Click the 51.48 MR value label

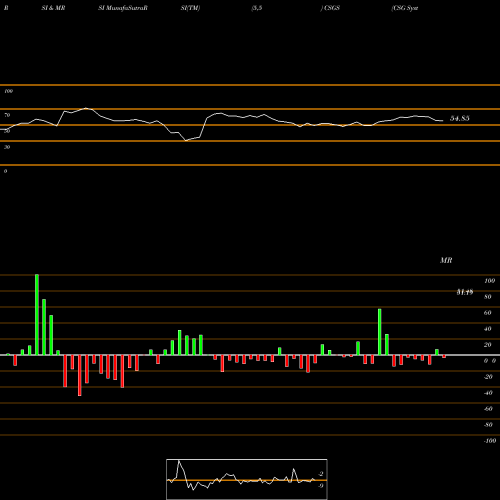465,292
